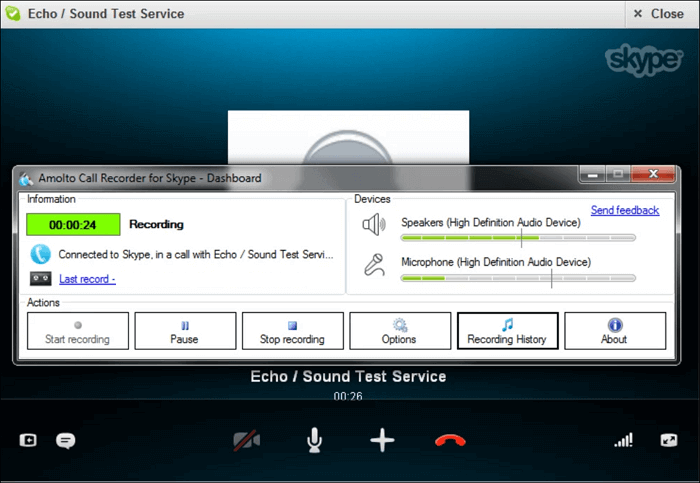Show the contacts sidebar panel icon
Viewport: 700px width, 483px height.
point(28,440)
